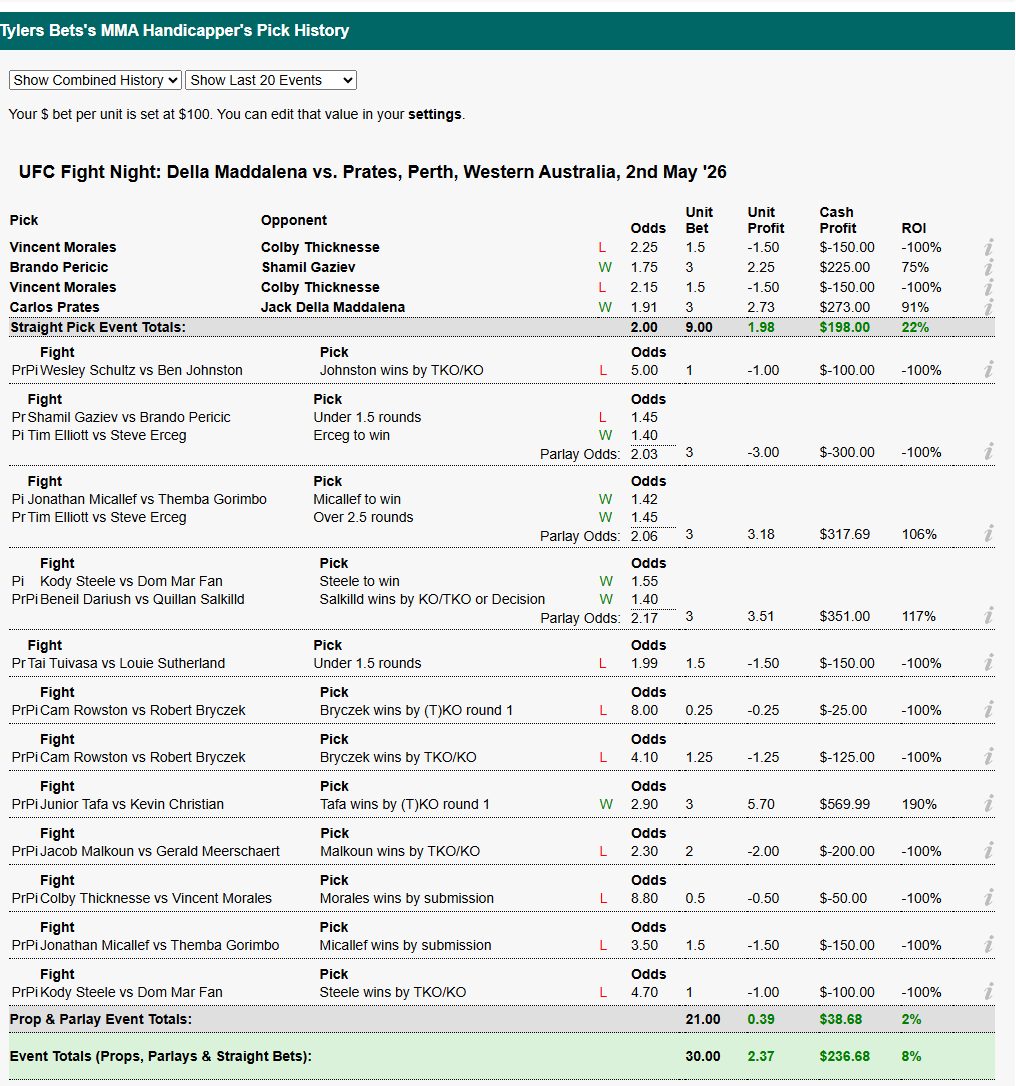Image resolution: width=1016 pixels, height=1086 pixels.
Task: Show info for Johnston wins by TKO/KO prop
Action: pyautogui.click(x=989, y=370)
